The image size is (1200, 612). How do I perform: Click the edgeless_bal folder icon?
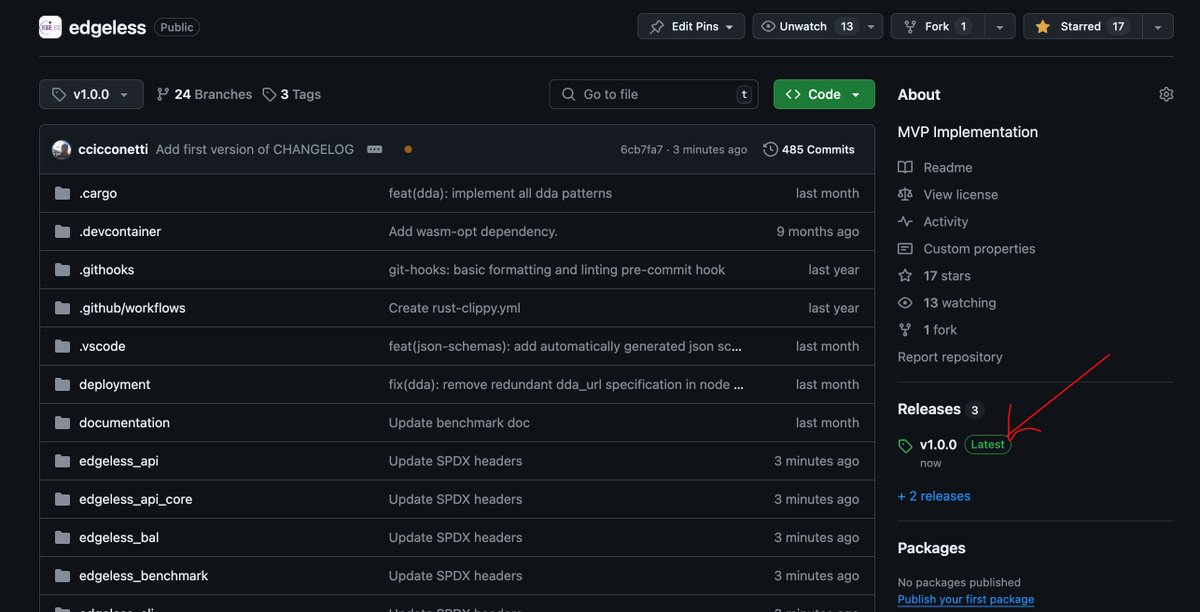(62, 537)
